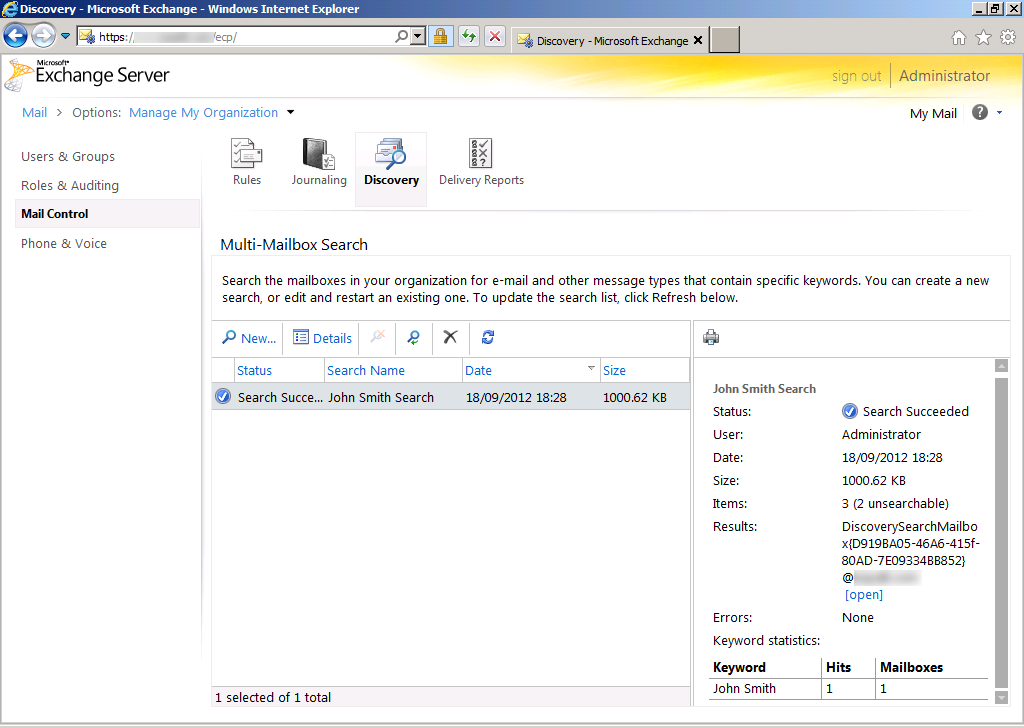Click the Multi-Mailbox Search heading
Viewport: 1024px width, 728px height.
[294, 245]
